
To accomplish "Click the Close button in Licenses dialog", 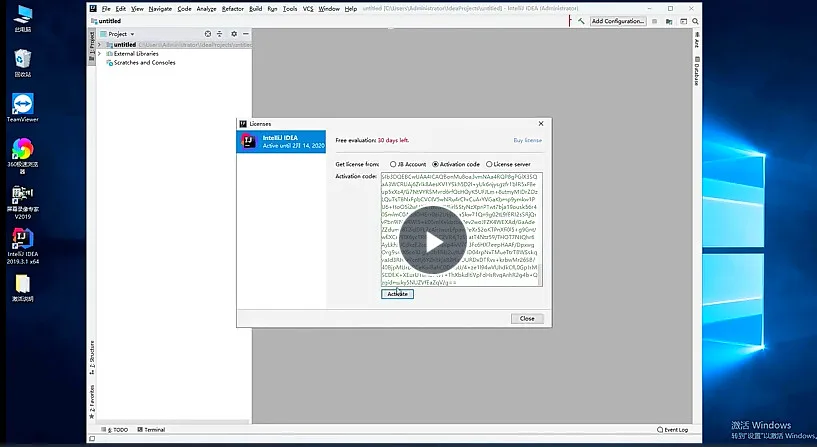I will point(527,318).
